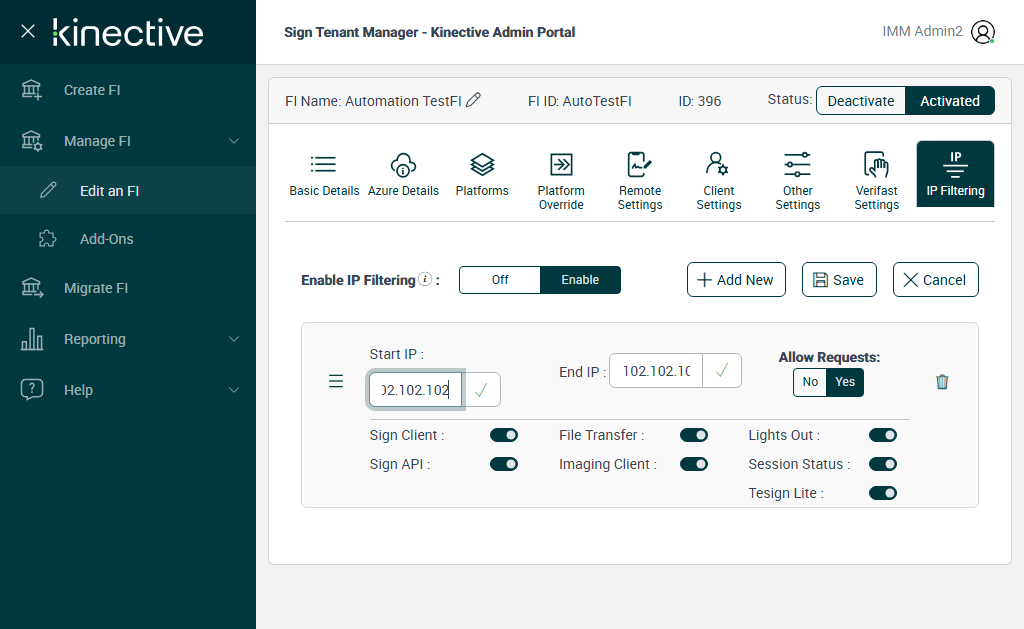Toggle the Session Status switch
The image size is (1024, 629).
coord(883,464)
